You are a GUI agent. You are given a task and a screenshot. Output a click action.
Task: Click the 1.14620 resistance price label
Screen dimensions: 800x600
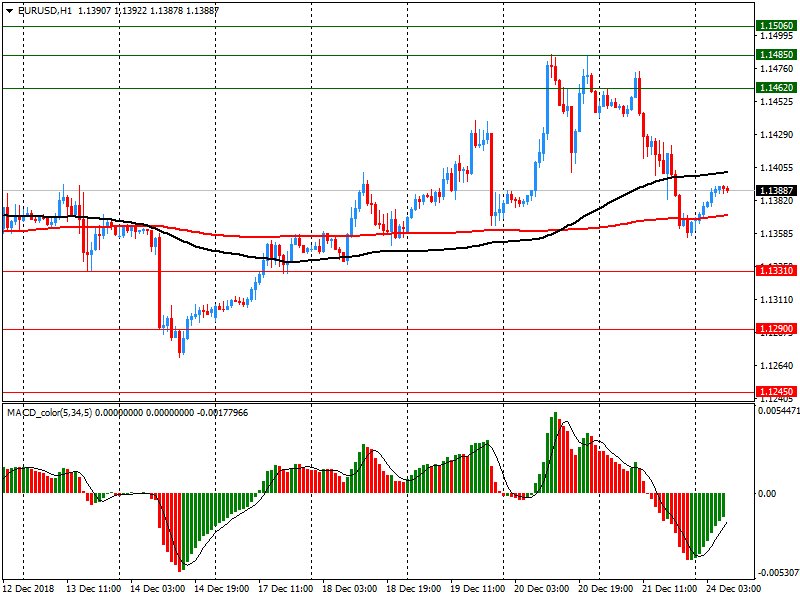pos(776,88)
